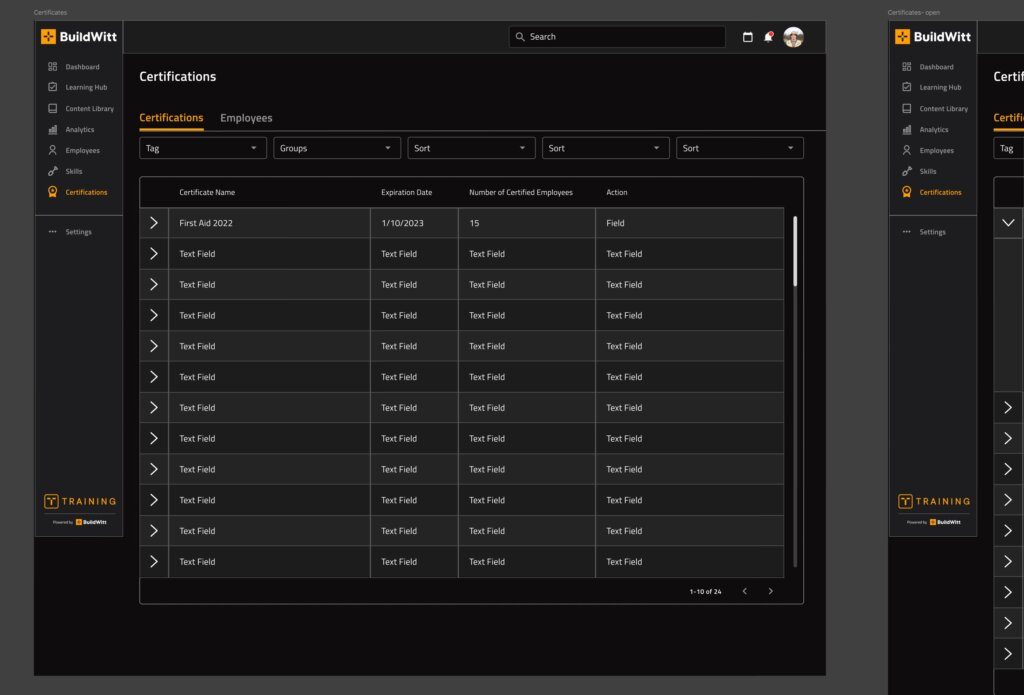Click the Settings ellipsis icon in Certificates frame sidebar
The width and height of the screenshot is (1024, 695).
click(52, 232)
